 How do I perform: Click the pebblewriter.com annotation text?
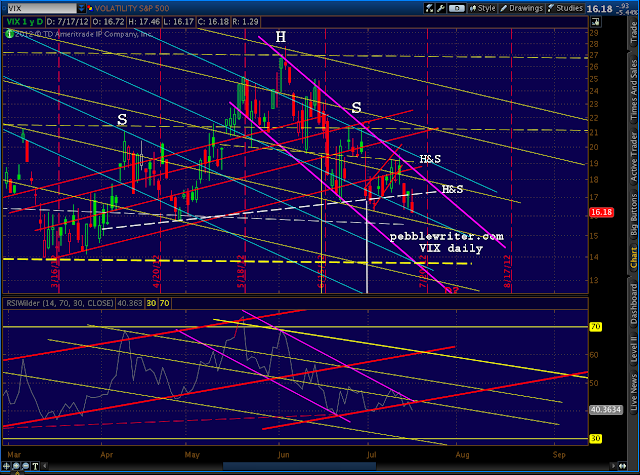tap(447, 236)
